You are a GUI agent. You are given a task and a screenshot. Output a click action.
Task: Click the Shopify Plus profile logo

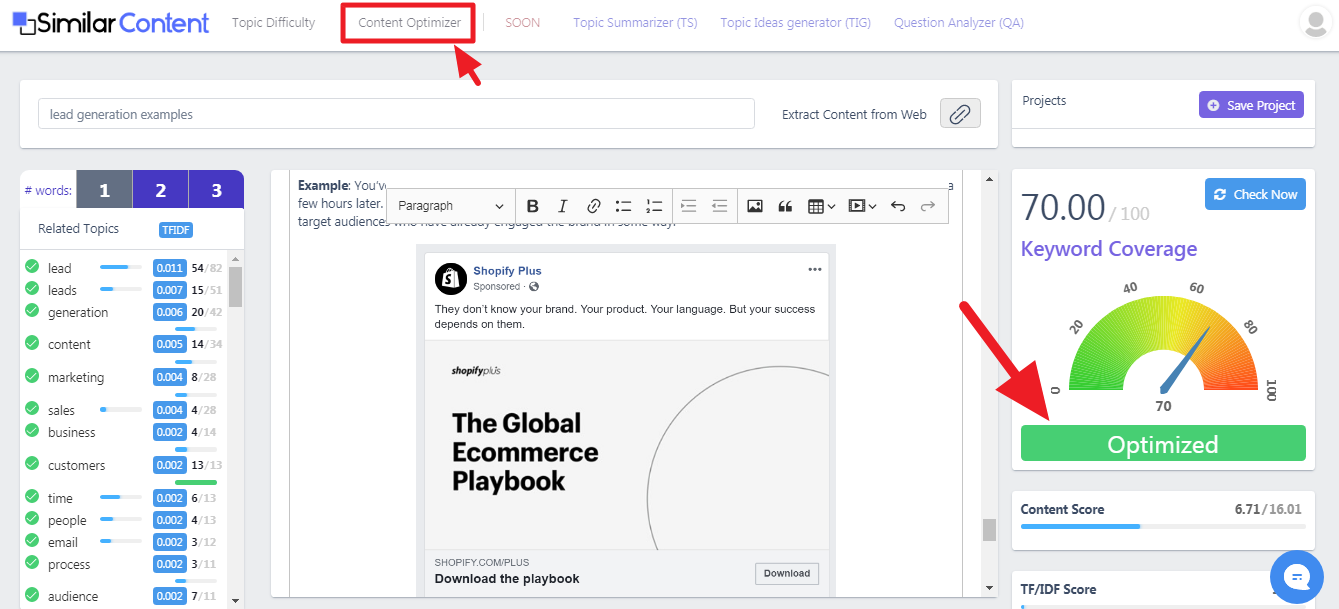451,278
